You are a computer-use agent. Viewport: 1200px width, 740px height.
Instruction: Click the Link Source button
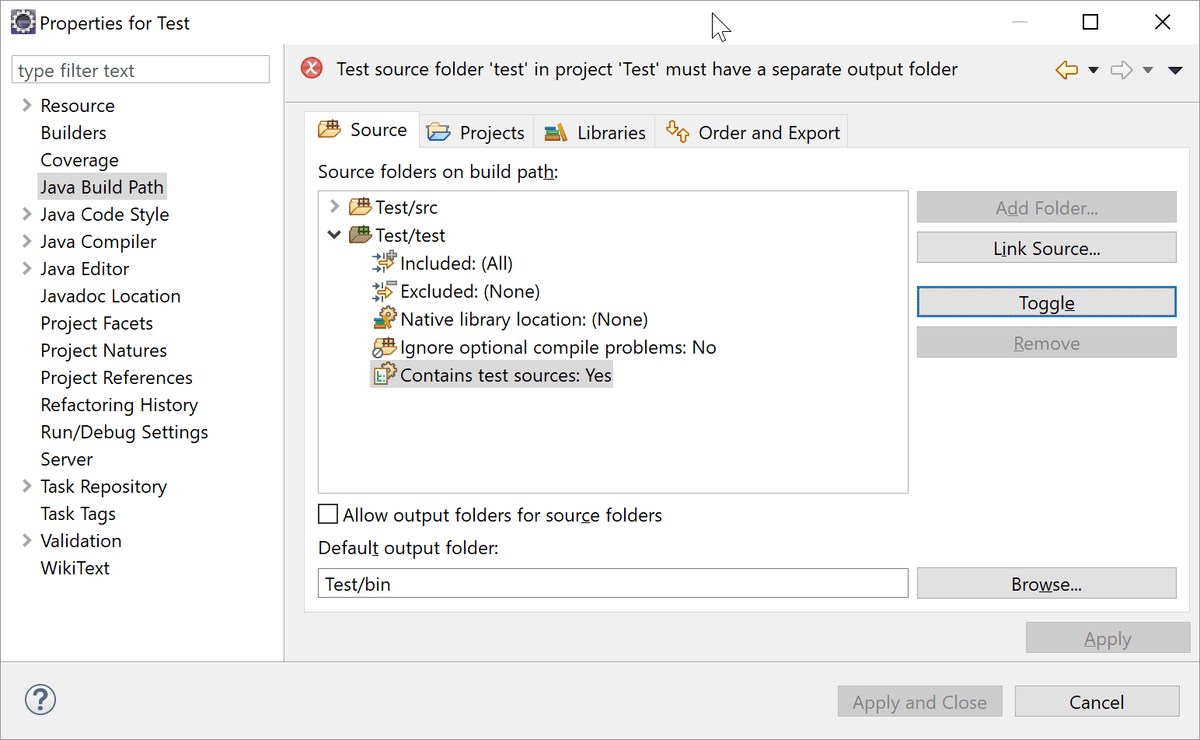pyautogui.click(x=1046, y=248)
